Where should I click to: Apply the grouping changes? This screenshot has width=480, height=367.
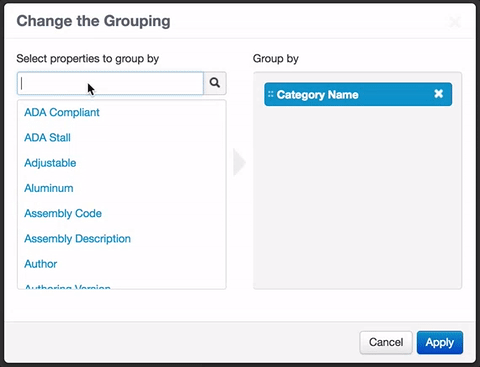[440, 342]
